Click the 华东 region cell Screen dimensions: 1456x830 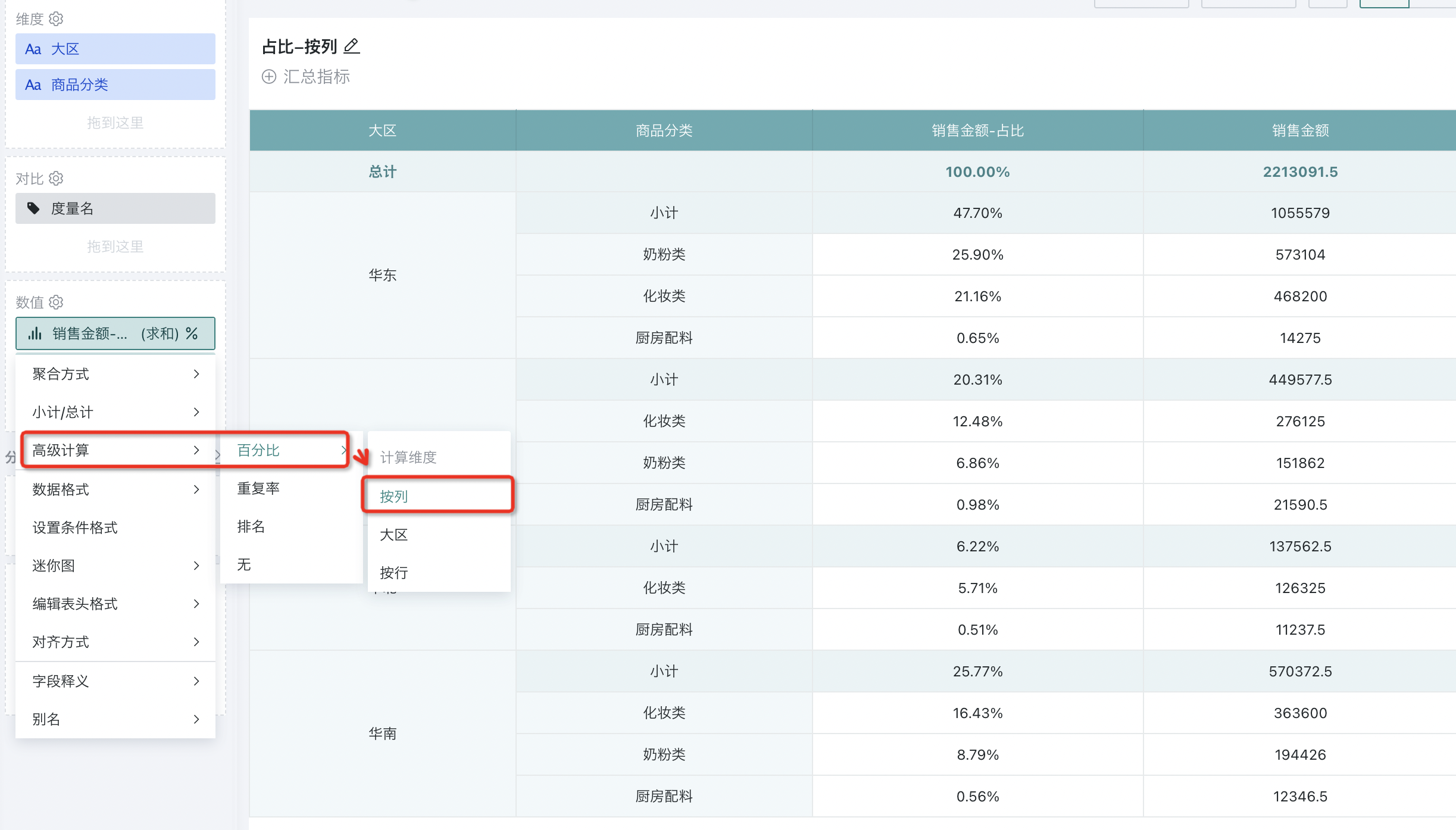(383, 275)
